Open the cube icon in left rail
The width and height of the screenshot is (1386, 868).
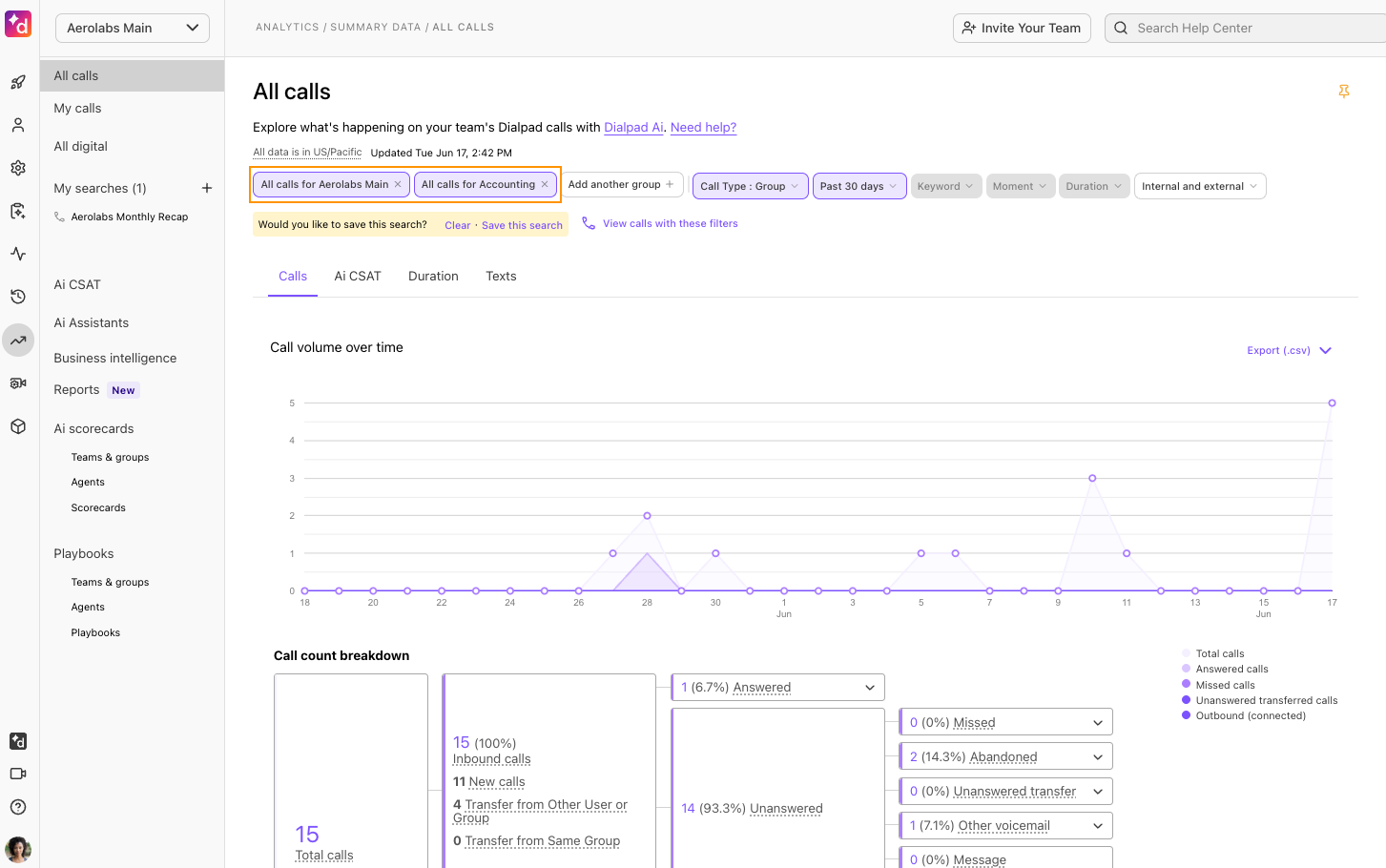(x=18, y=426)
